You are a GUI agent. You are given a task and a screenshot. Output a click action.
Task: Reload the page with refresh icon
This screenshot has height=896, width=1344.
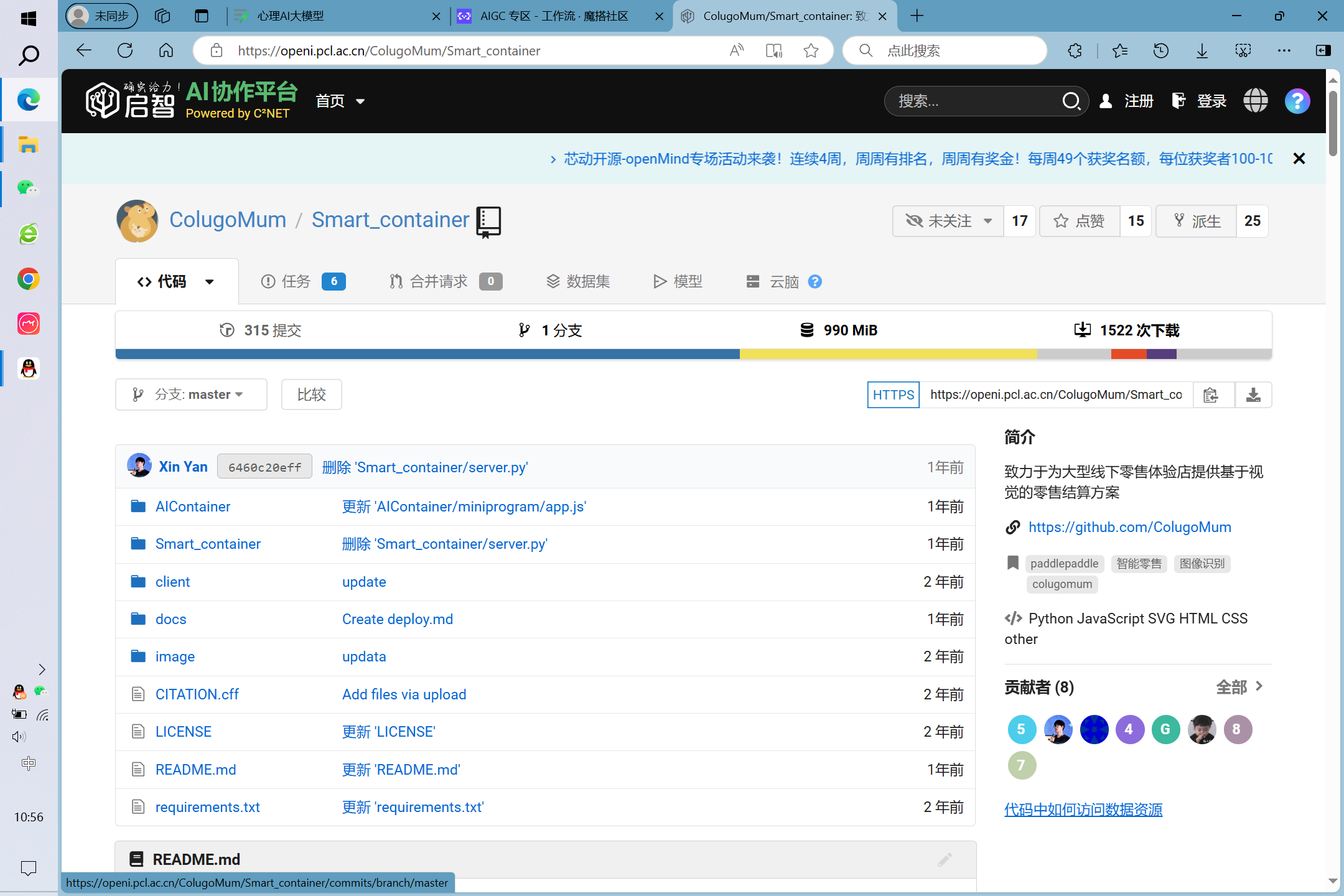[x=125, y=50]
